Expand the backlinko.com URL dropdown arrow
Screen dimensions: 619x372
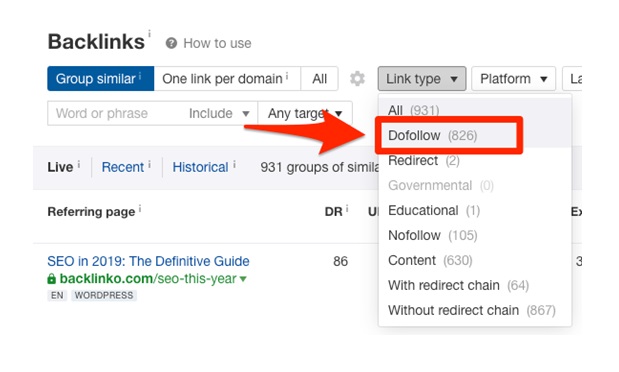[243, 279]
